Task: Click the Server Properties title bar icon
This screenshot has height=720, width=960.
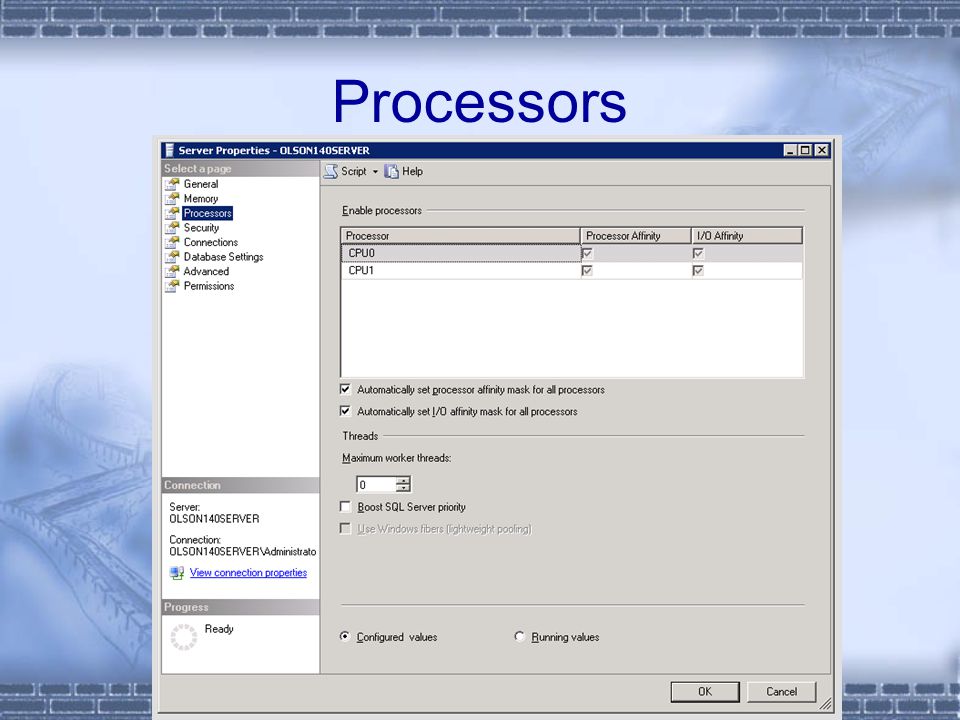Action: [x=170, y=150]
